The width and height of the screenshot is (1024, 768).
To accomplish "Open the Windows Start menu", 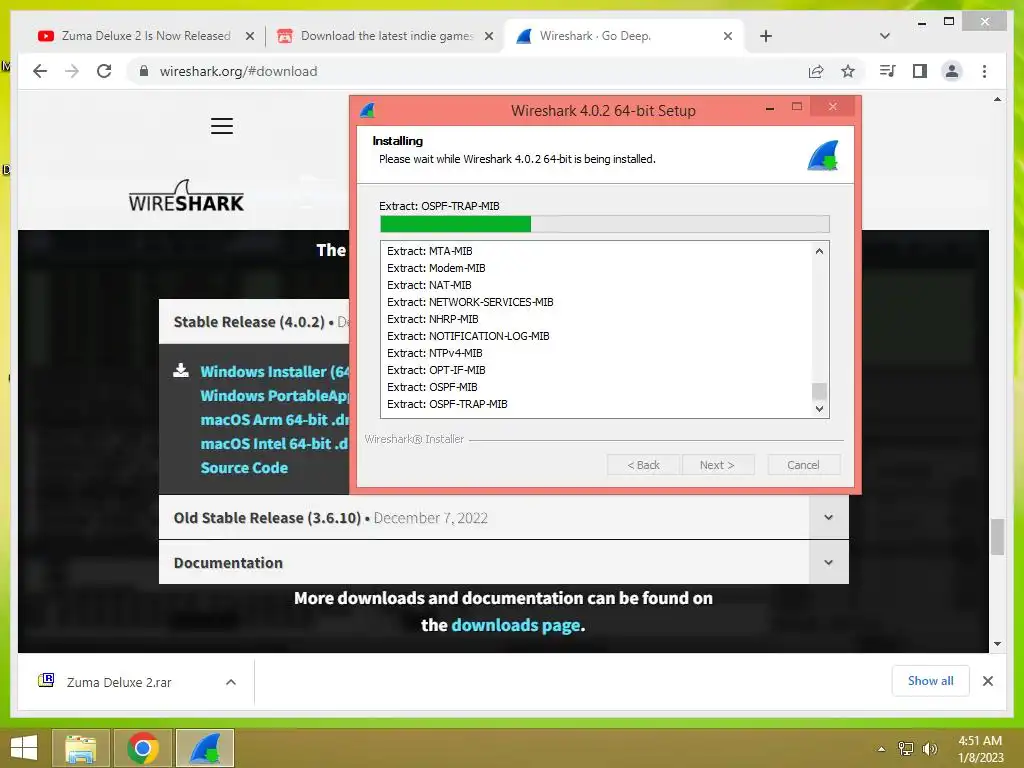I will 24,748.
